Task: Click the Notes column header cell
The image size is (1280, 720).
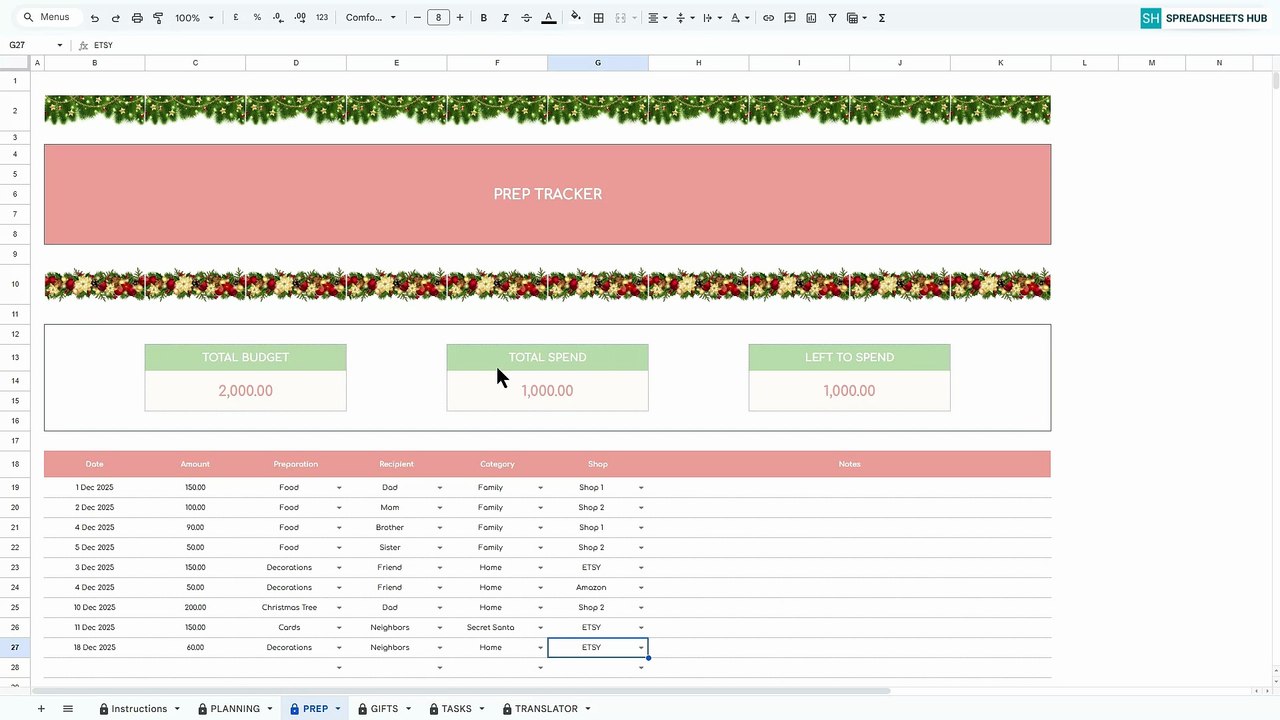Action: (850, 464)
